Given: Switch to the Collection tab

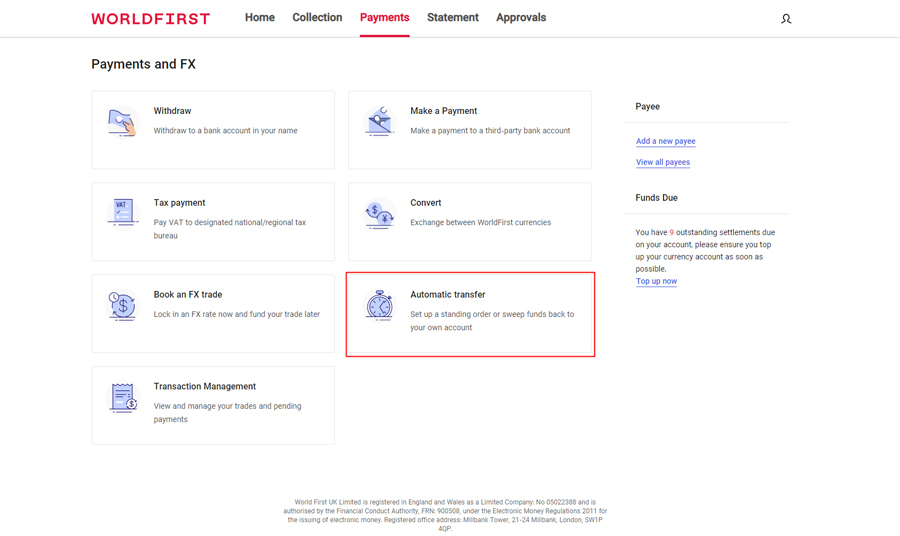Looking at the screenshot, I should pyautogui.click(x=317, y=18).
